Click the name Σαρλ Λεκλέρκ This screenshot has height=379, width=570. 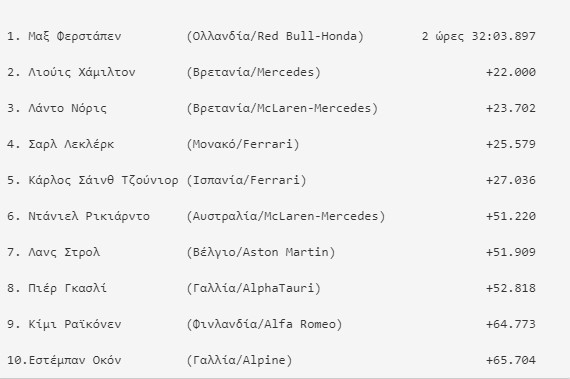pyautogui.click(x=71, y=144)
